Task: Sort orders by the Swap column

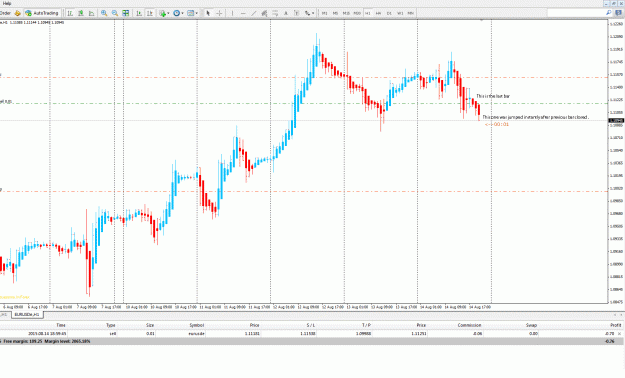Action: pos(531,325)
